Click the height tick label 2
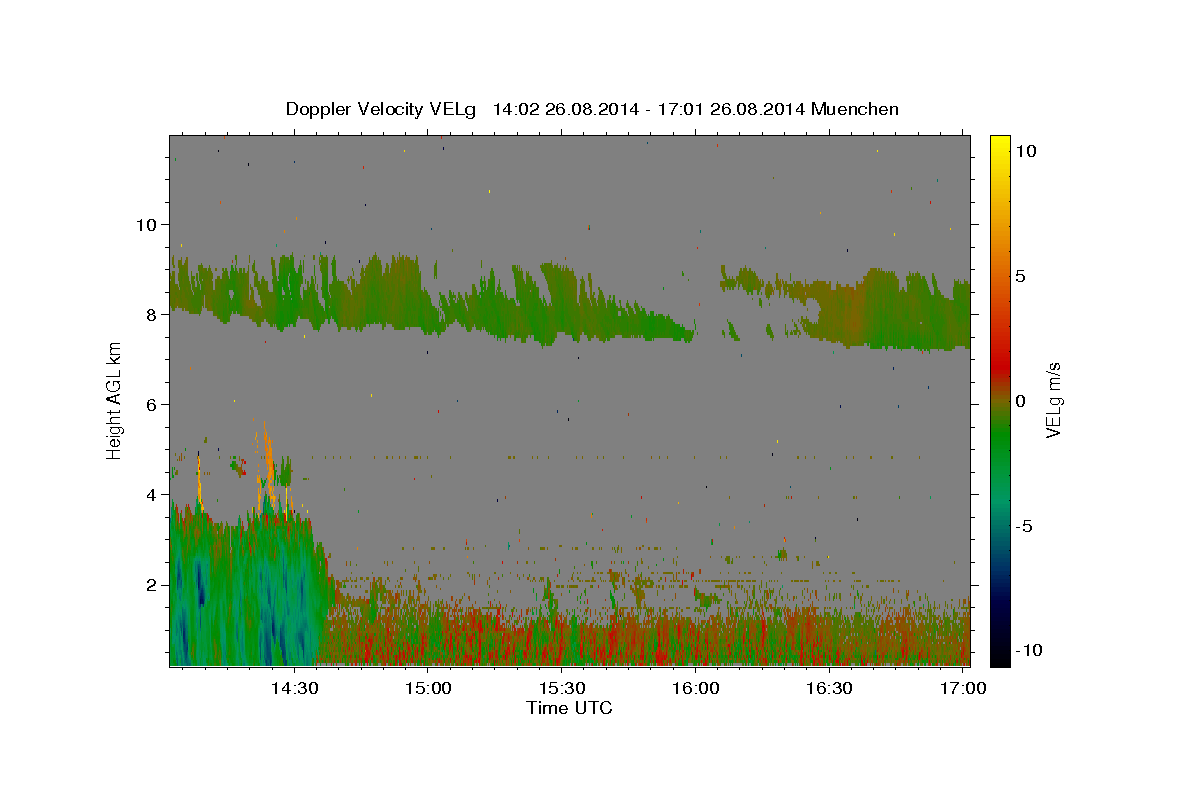The width and height of the screenshot is (1200, 800). (153, 584)
